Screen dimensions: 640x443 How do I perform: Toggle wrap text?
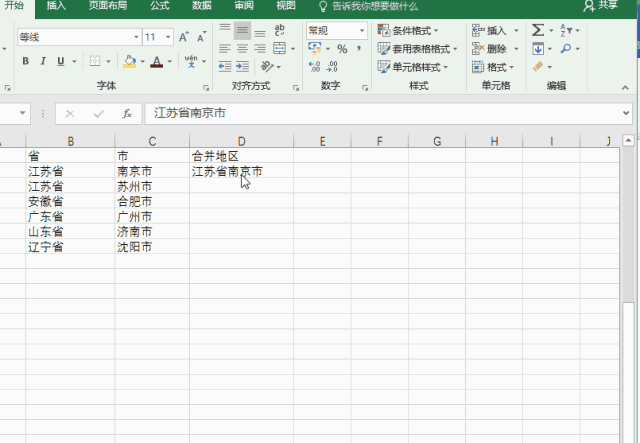tap(280, 30)
